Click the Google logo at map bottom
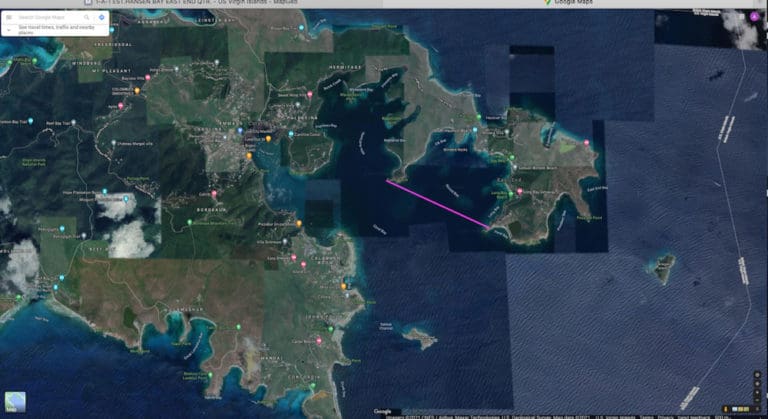 click(382, 411)
